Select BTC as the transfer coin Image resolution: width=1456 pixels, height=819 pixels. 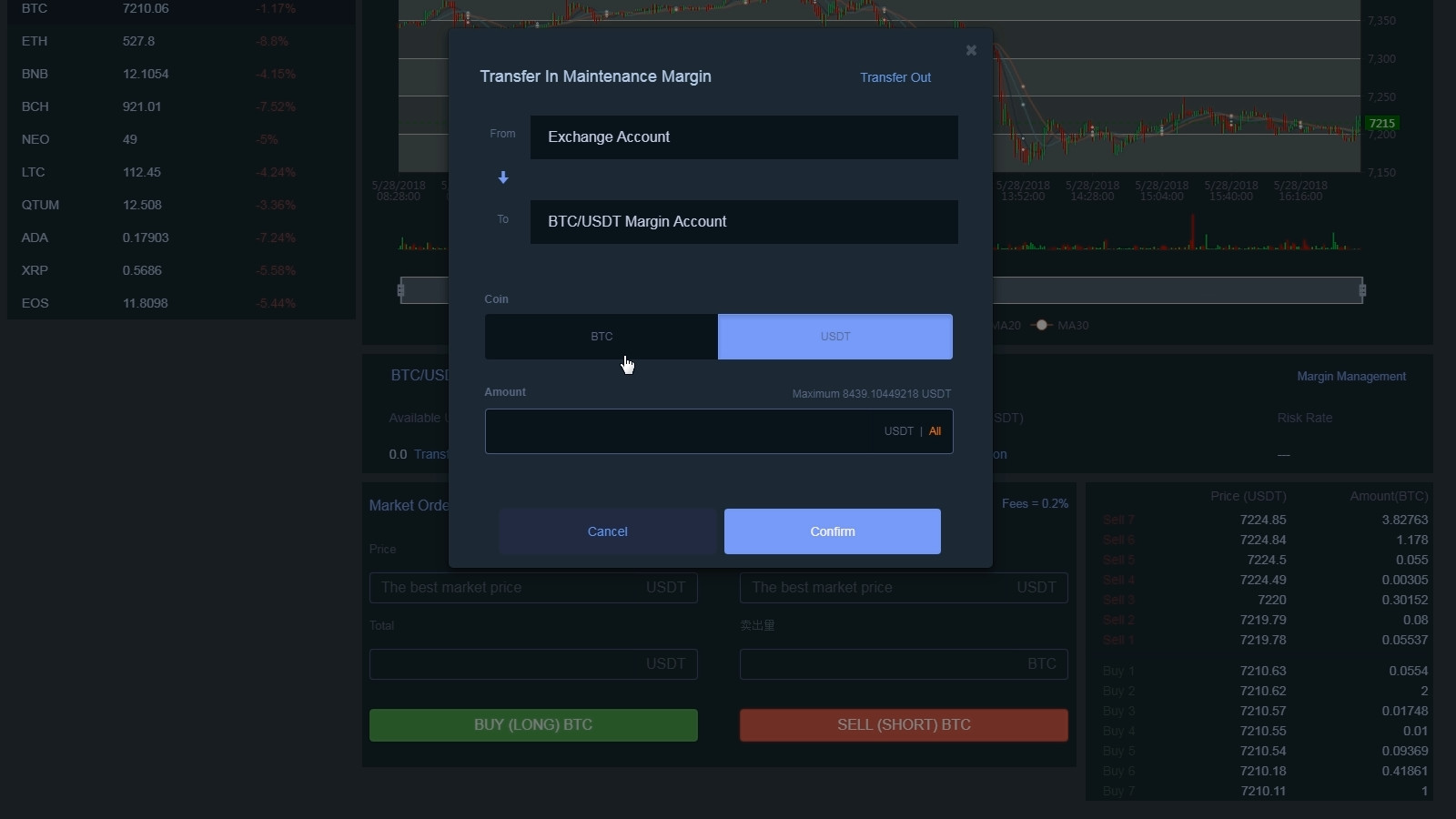tap(602, 337)
